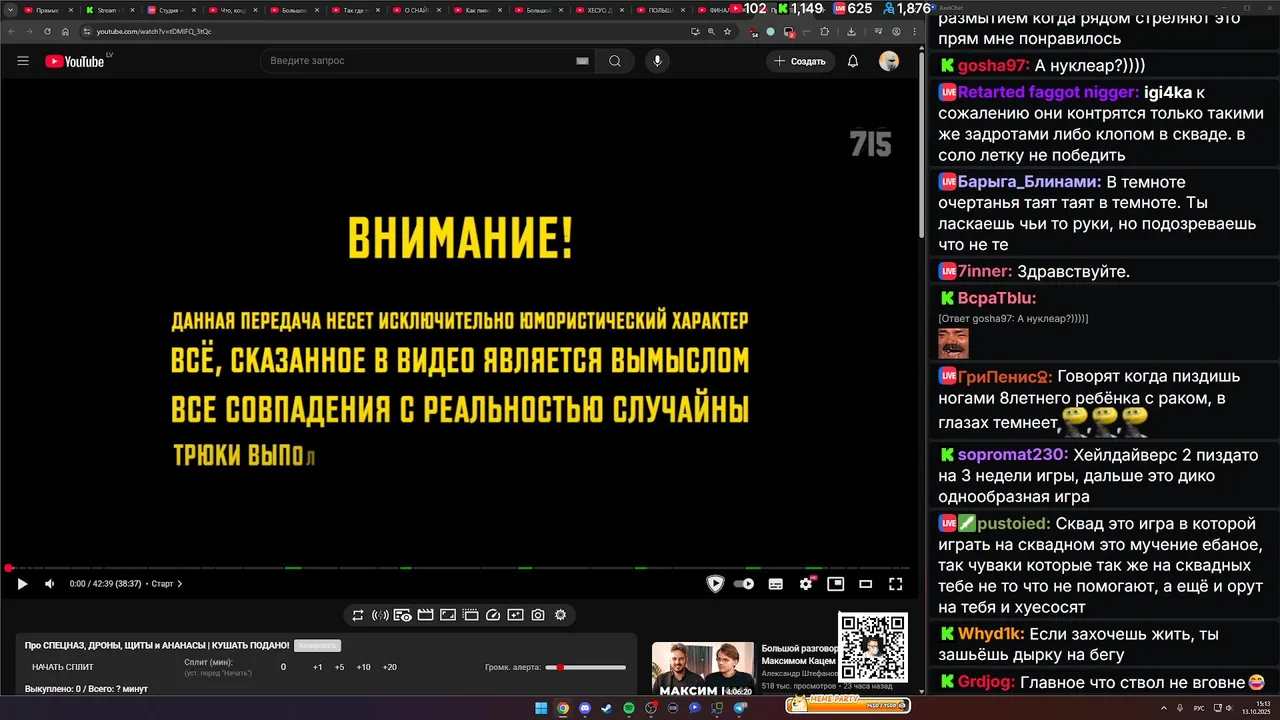Image resolution: width=1280 pixels, height=720 pixels.
Task: Reload the browser page
Action: point(47,31)
